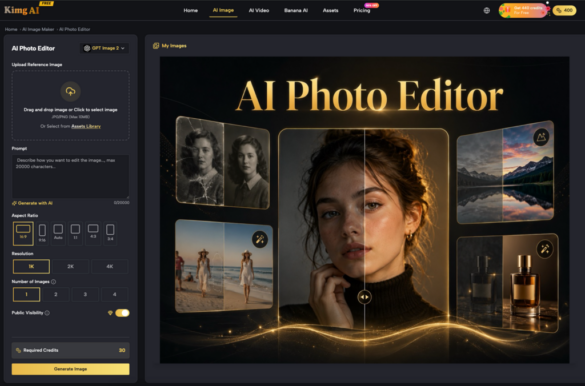Select the 2K resolution option
This screenshot has width=585, height=386.
click(71, 267)
